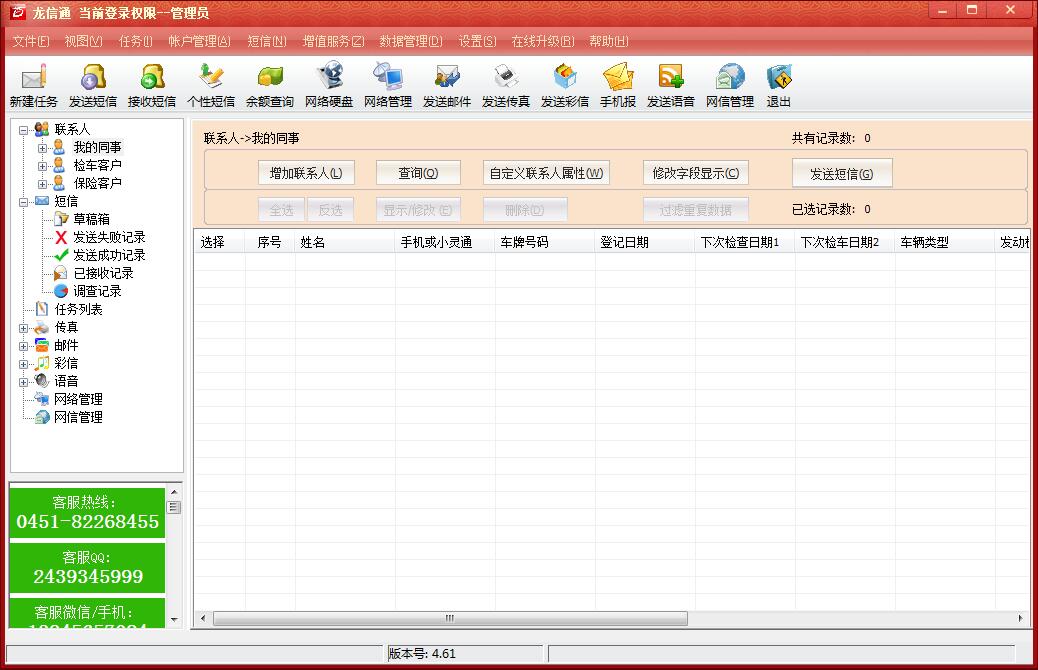Expand the 彩信 tree node
This screenshot has height=670, width=1038.
click(x=24, y=364)
